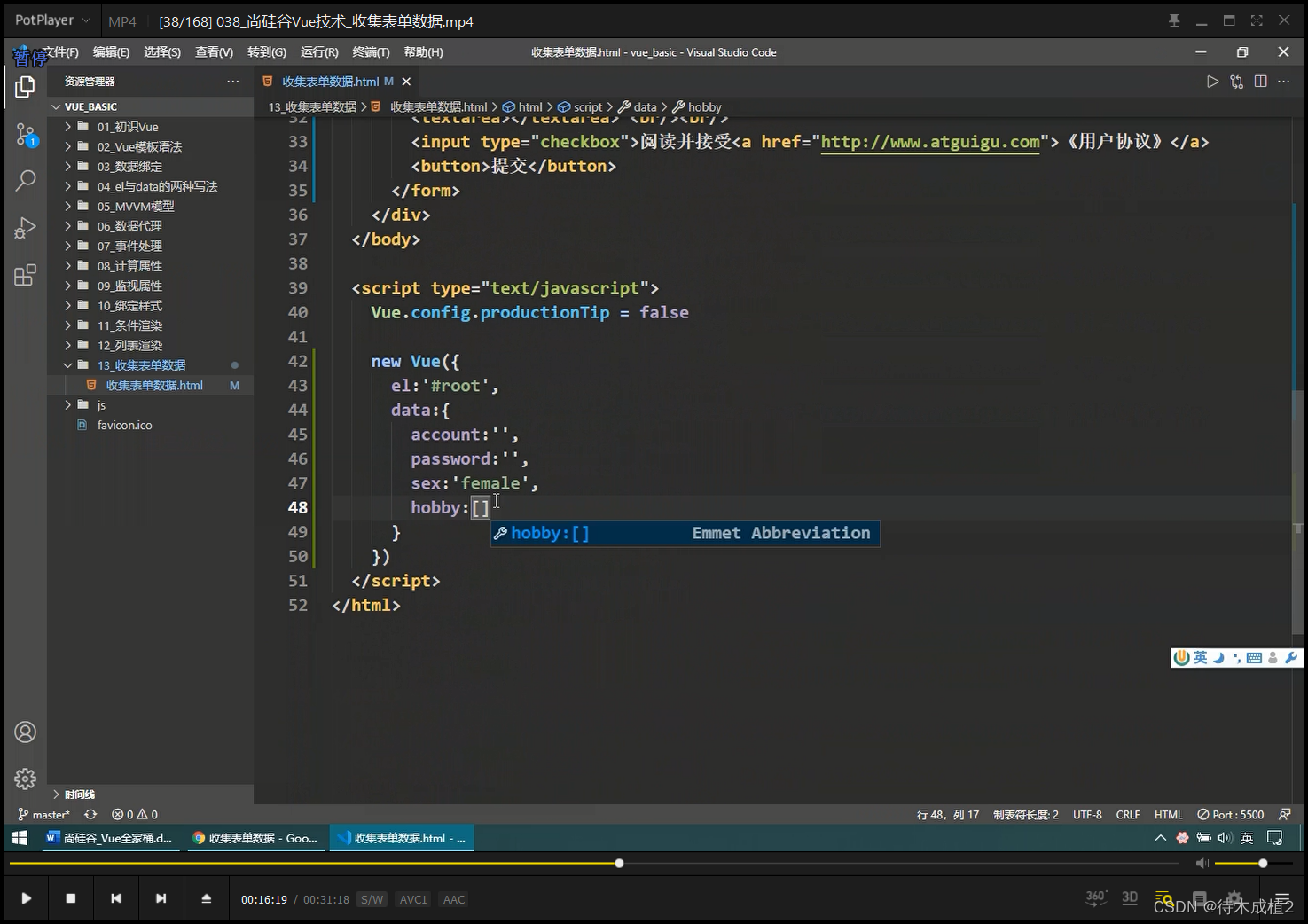Click errors and warnings status indicator

coord(135,814)
